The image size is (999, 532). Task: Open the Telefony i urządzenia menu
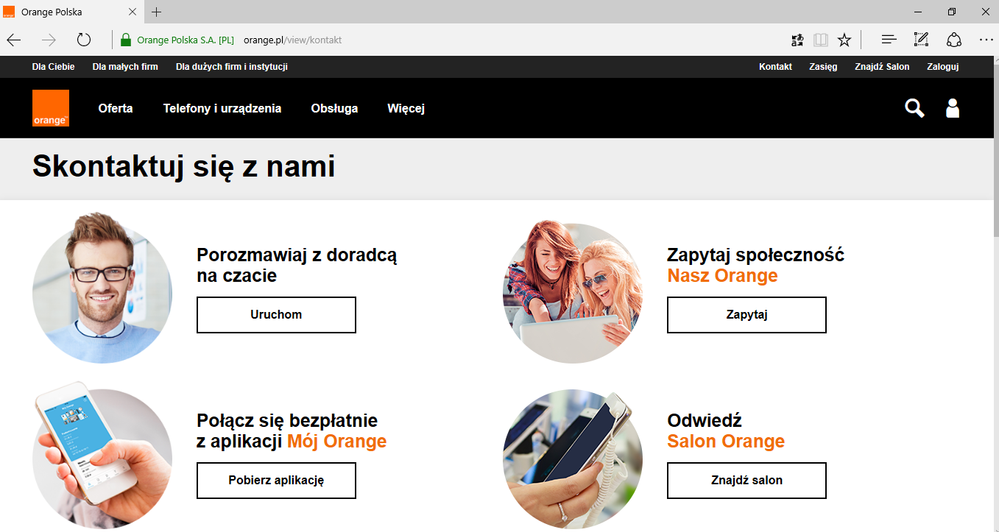coord(222,108)
